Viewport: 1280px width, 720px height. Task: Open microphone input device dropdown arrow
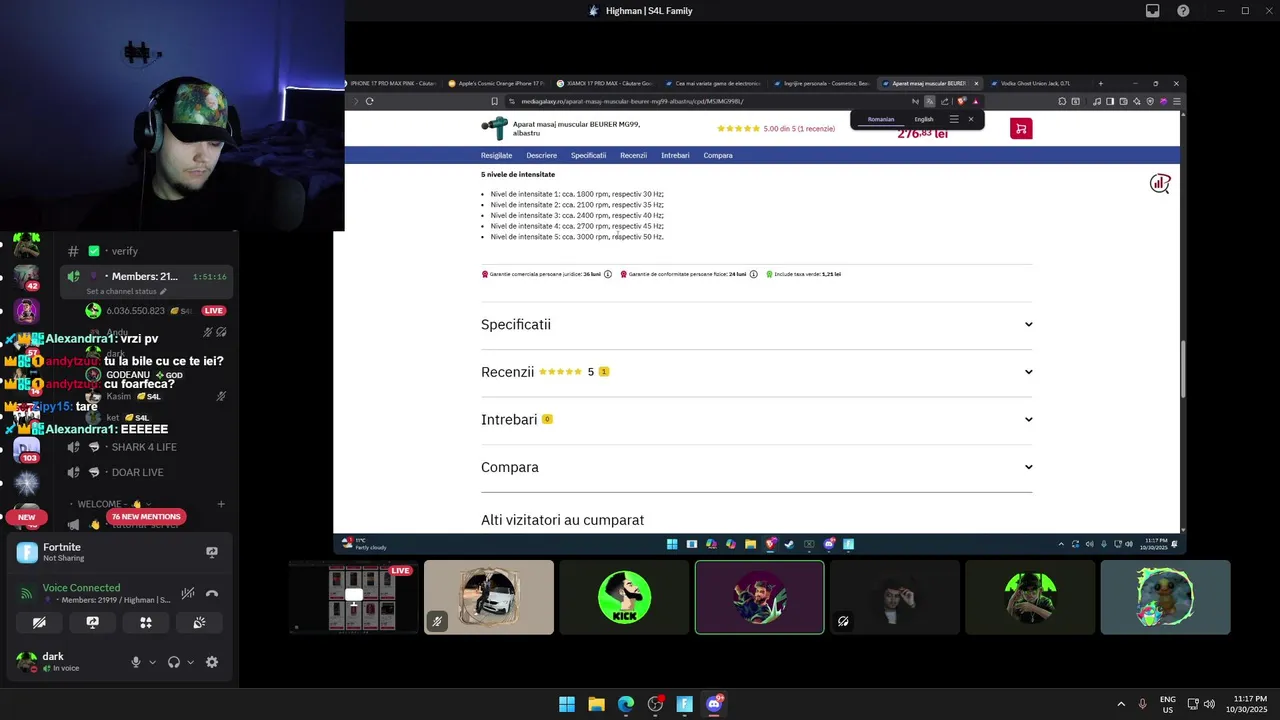click(x=153, y=662)
